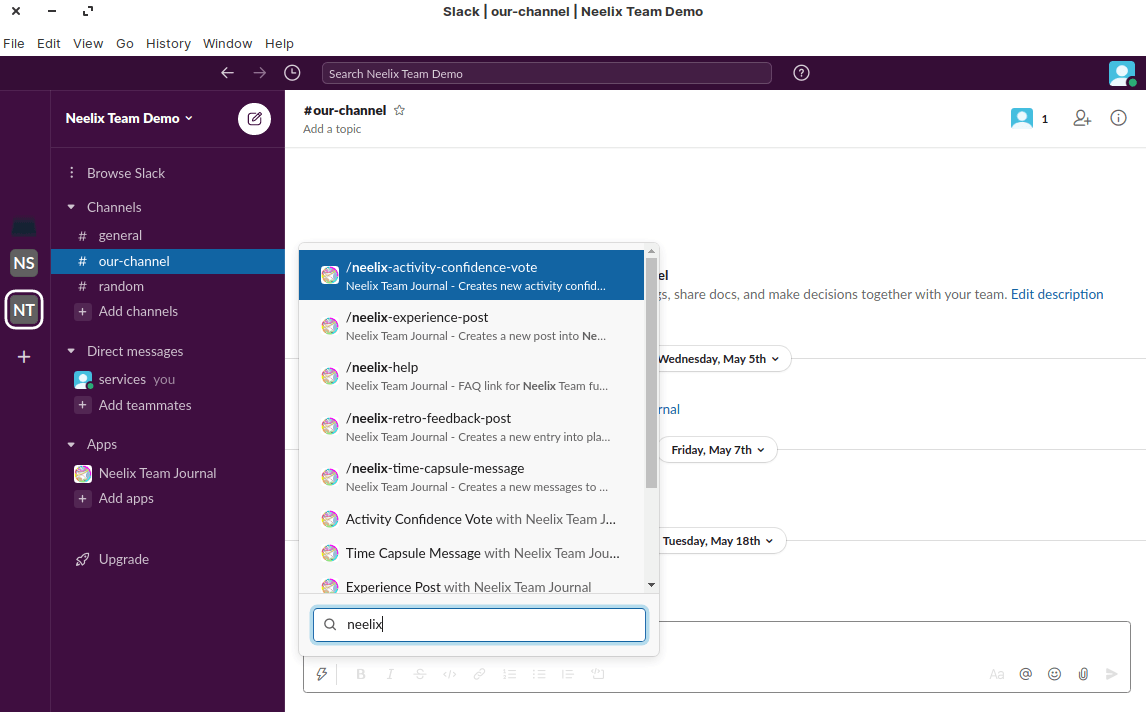
Task: Click Add a topic
Action: click(x=332, y=129)
